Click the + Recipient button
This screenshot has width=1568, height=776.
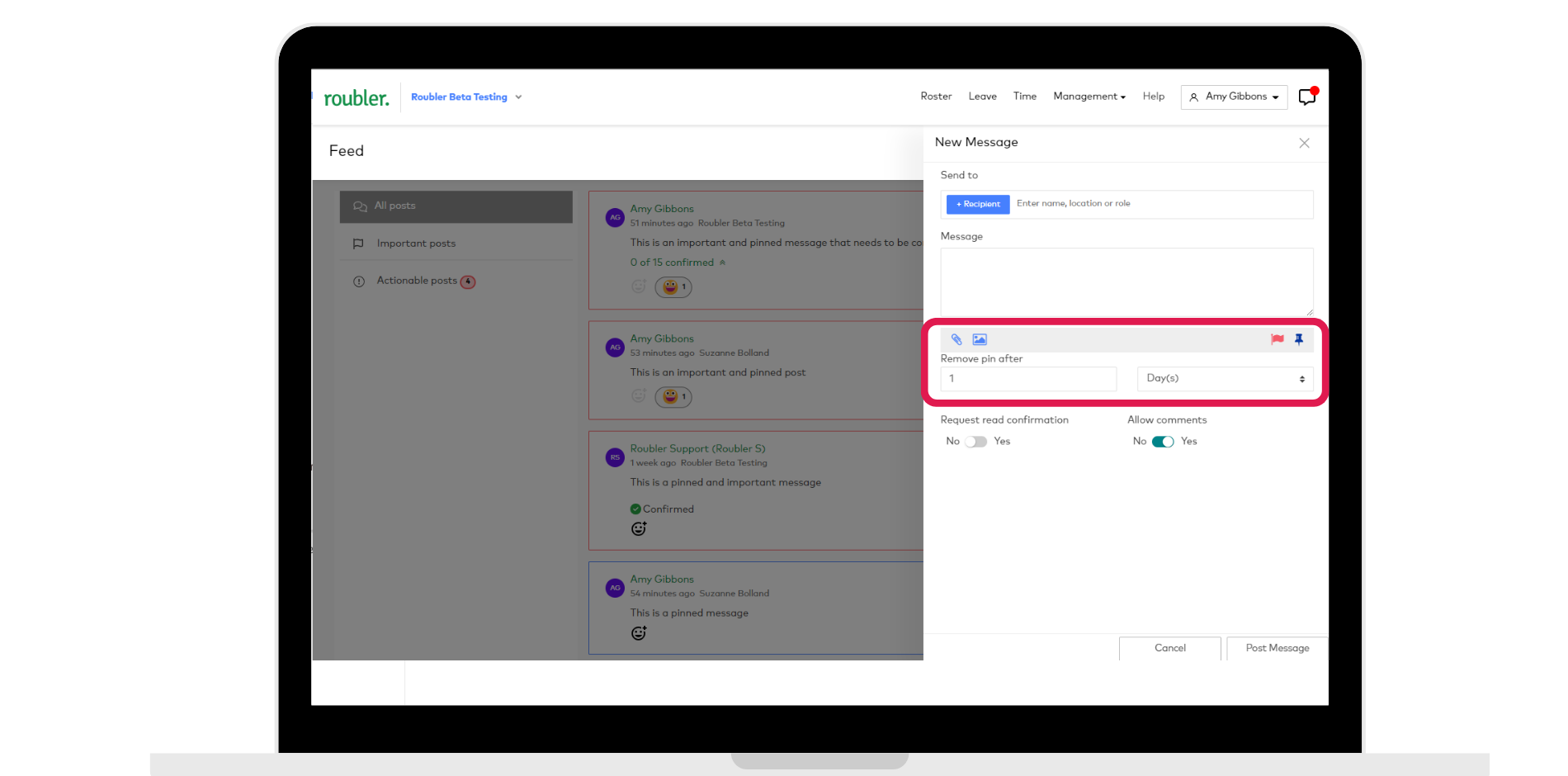point(978,204)
